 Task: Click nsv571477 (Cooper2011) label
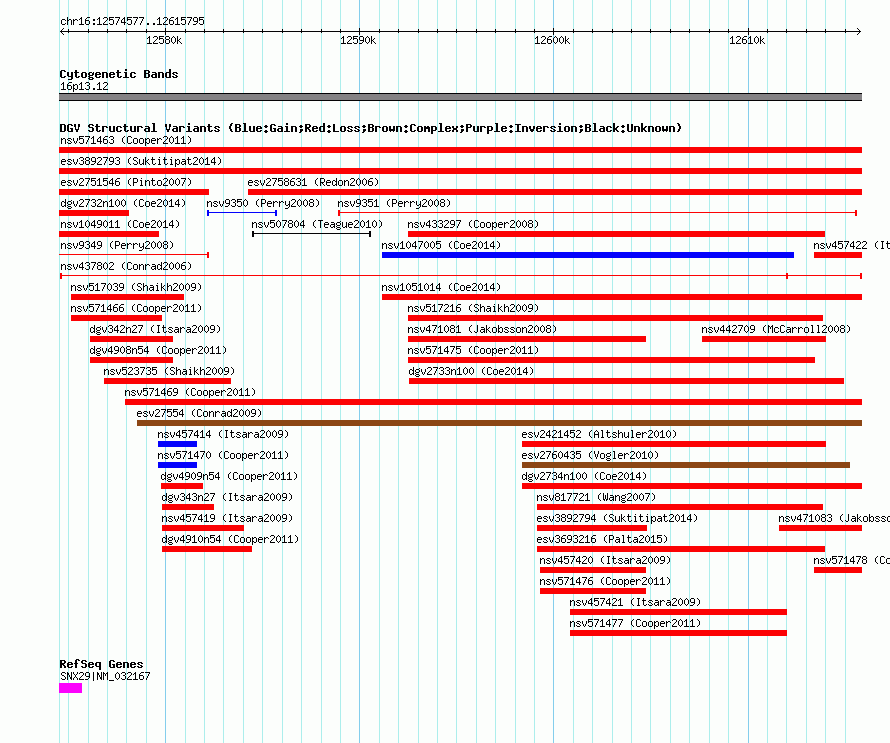tap(635, 623)
